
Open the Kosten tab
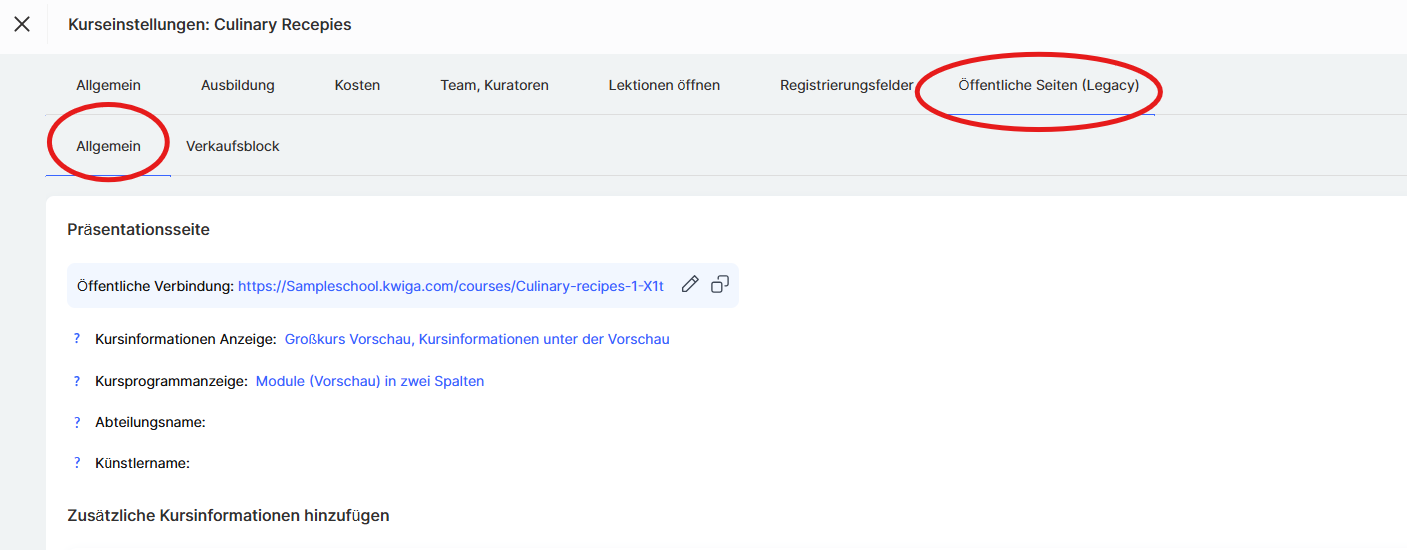(357, 85)
